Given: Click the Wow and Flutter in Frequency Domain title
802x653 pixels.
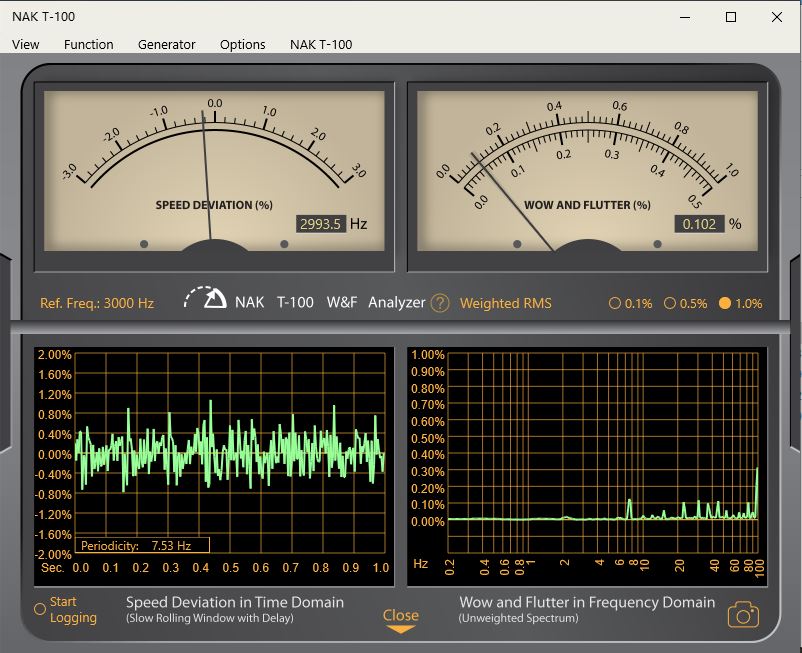Looking at the screenshot, I should tap(587, 602).
